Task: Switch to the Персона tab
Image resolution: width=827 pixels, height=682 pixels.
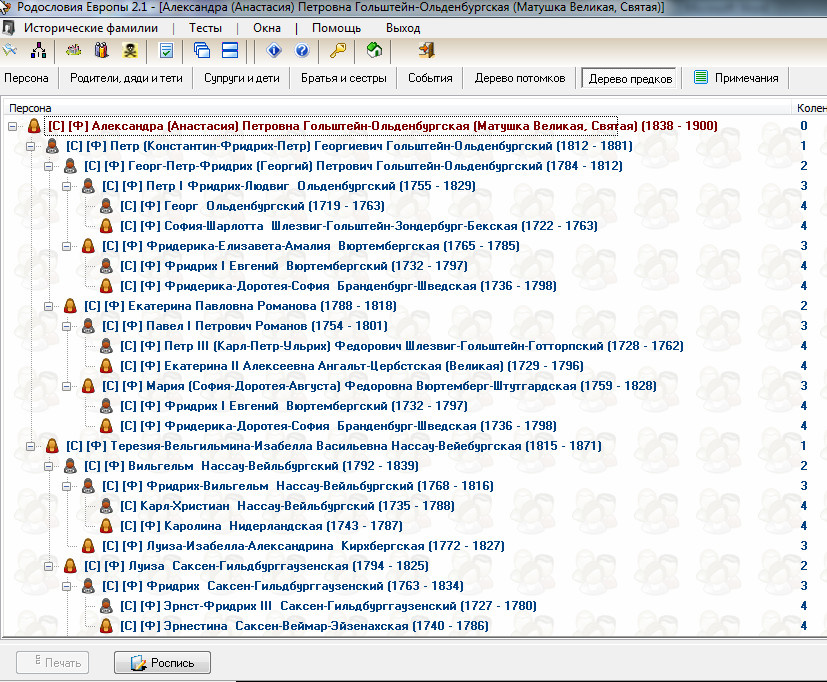Action: pos(26,78)
